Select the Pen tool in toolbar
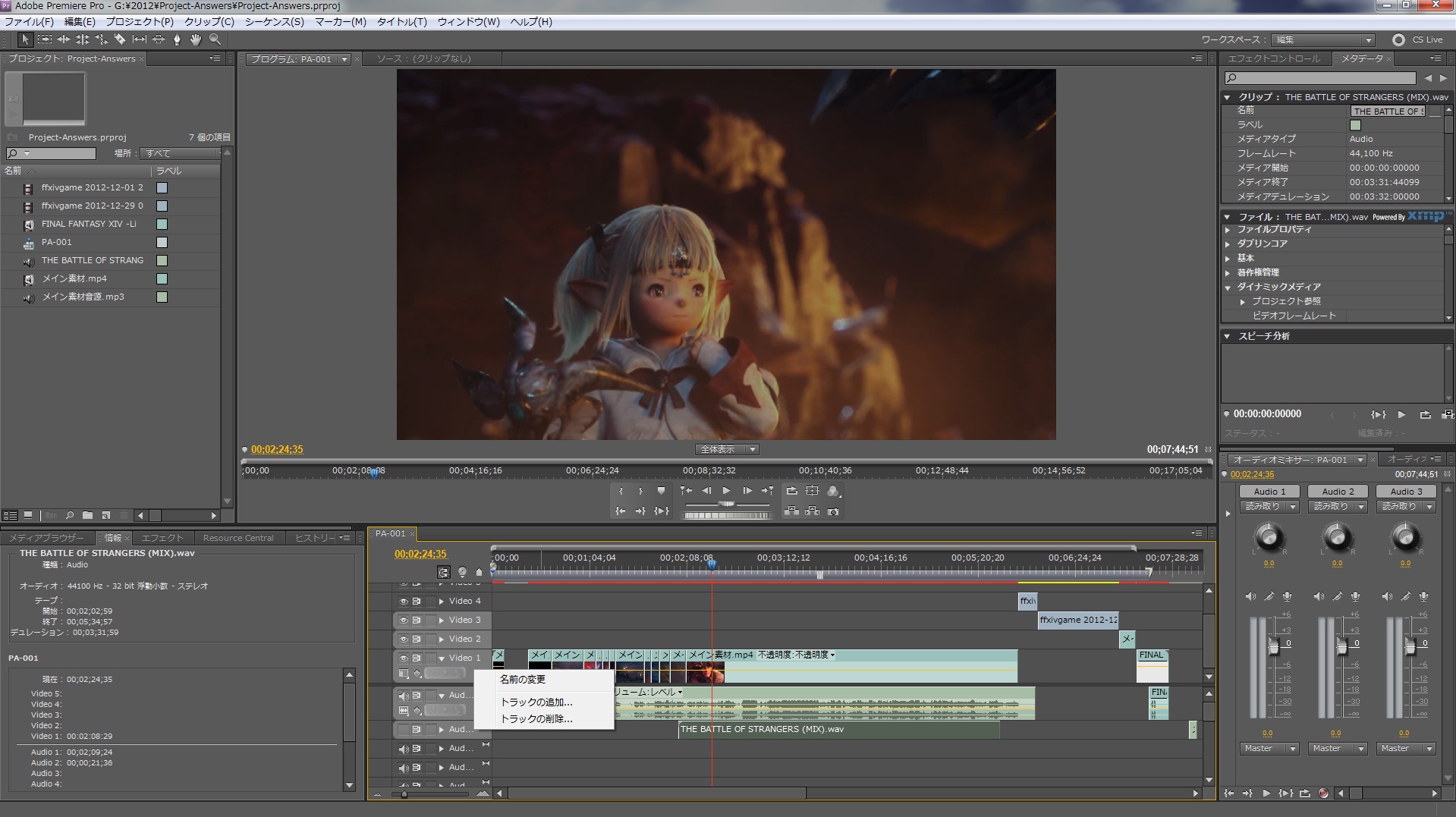Viewport: 1456px width, 817px height. (177, 39)
